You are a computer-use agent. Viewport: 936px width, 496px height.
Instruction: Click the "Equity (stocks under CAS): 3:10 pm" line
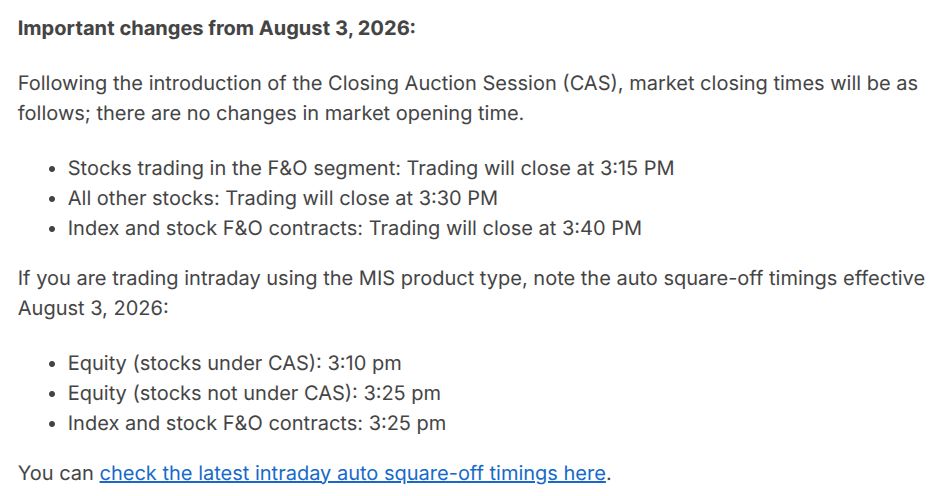click(235, 363)
